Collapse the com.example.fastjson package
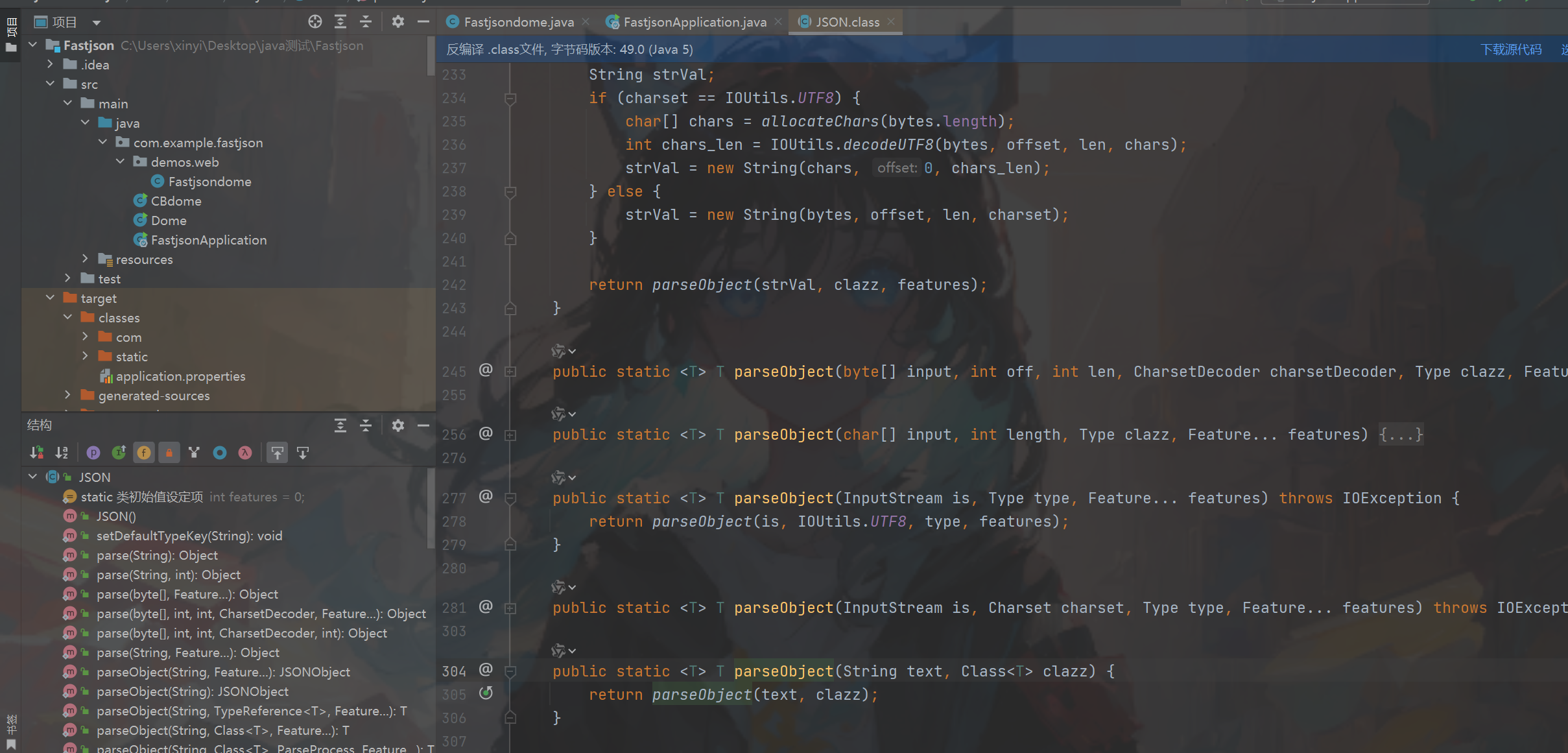Image resolution: width=1568 pixels, height=753 pixels. 103,142
